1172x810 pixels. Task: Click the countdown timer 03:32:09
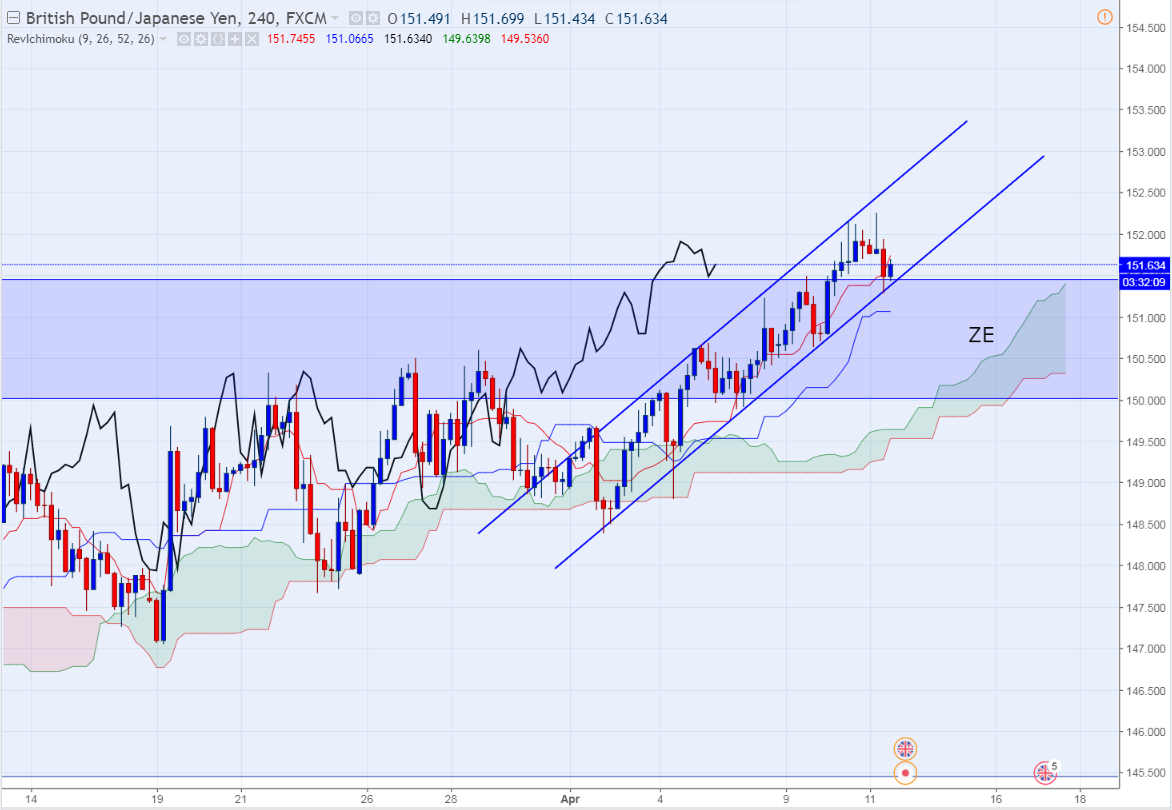pyautogui.click(x=1145, y=282)
